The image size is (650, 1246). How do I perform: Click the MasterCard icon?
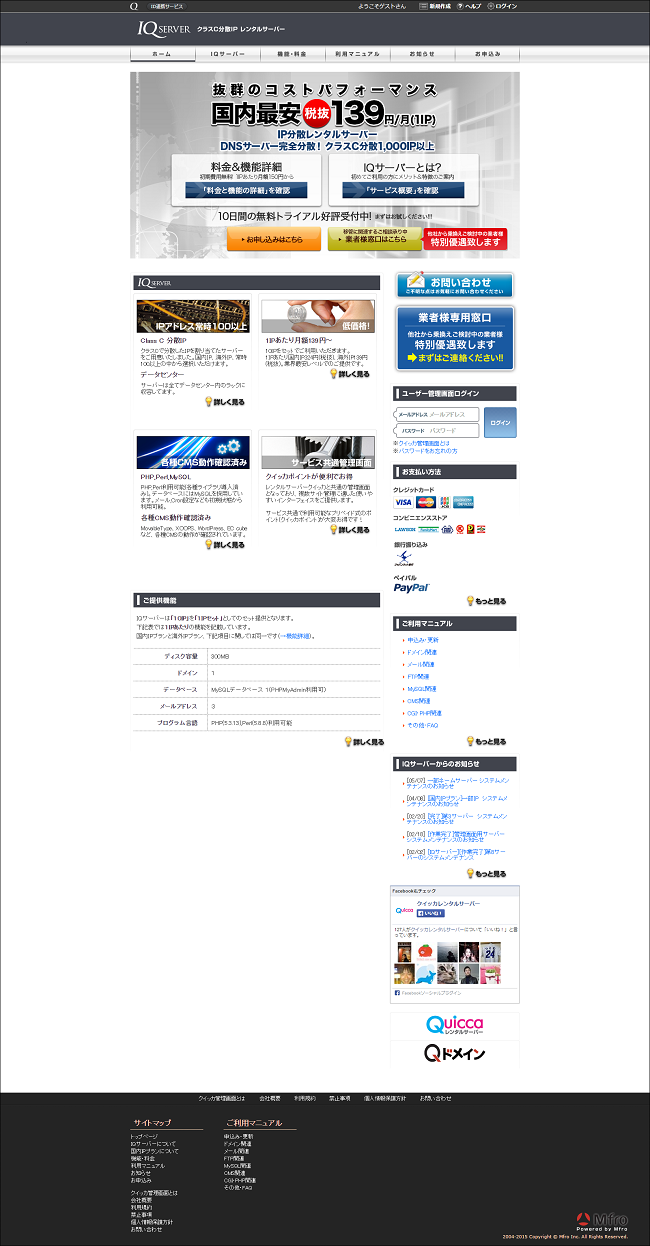pyautogui.click(x=425, y=502)
